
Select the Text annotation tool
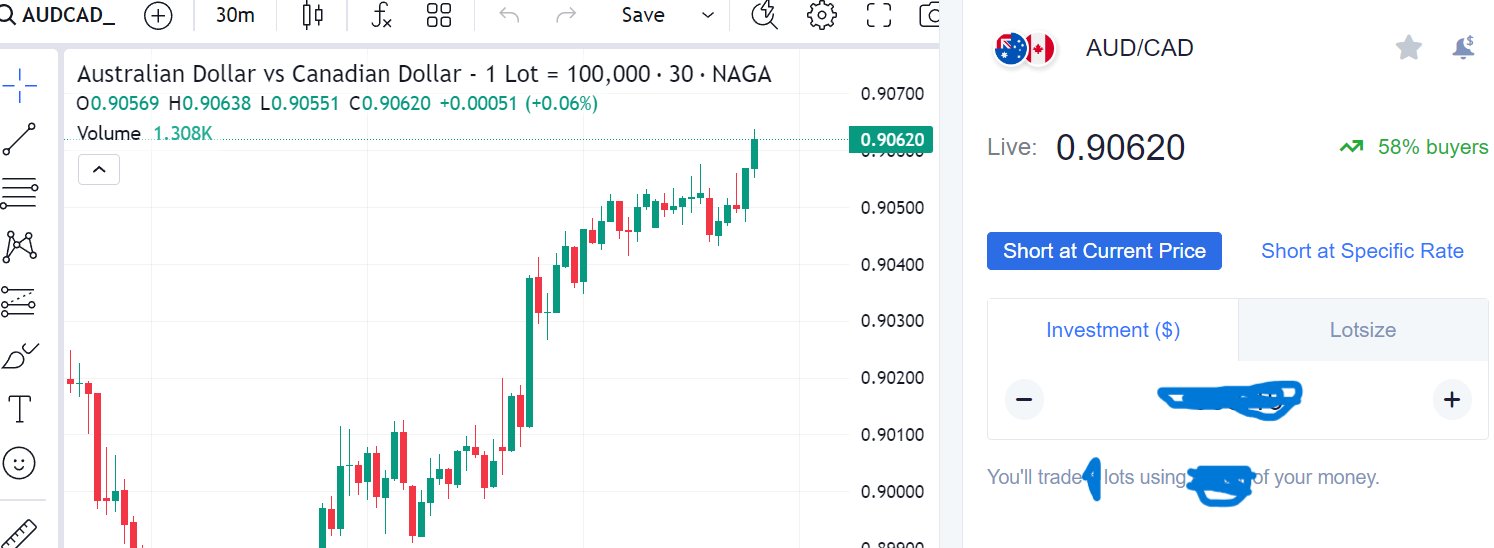pos(20,409)
